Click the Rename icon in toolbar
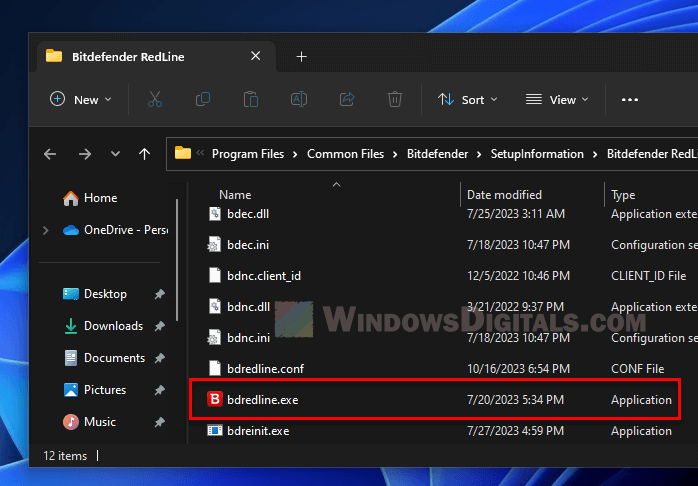Image resolution: width=698 pixels, height=486 pixels. tap(299, 99)
